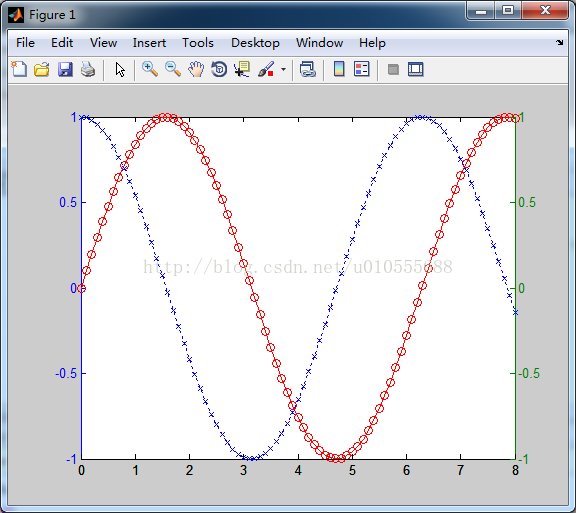The width and height of the screenshot is (576, 513).
Task: Select the Edit Plot arrow tool
Action: (120, 69)
